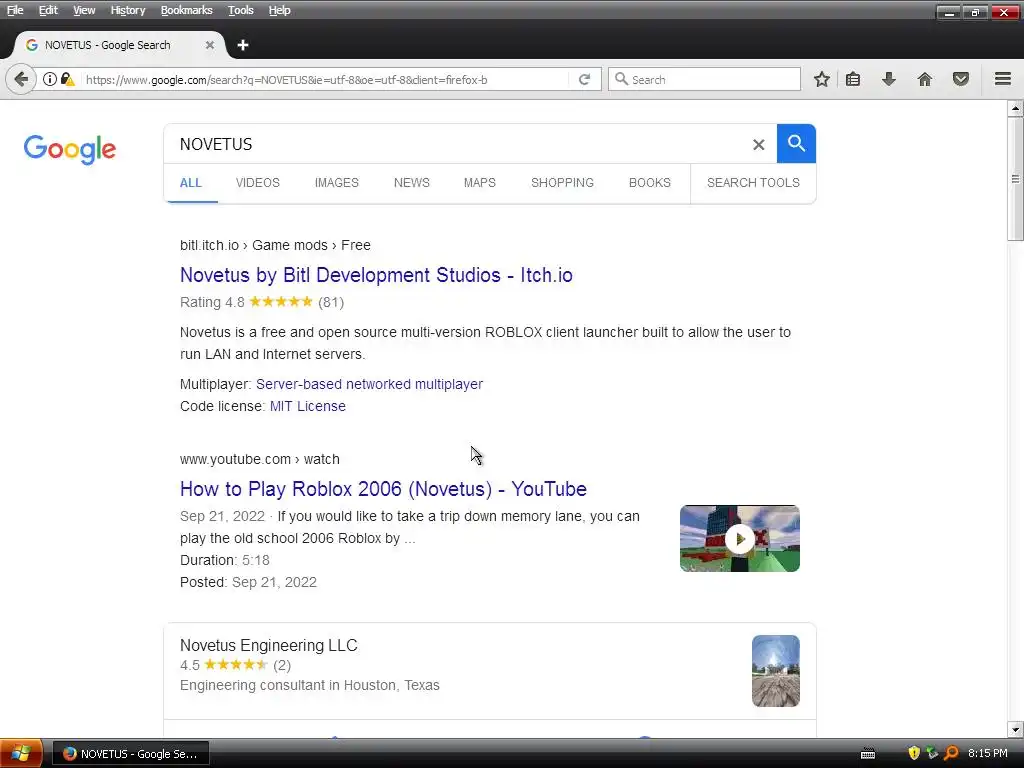Open Server-based networked multiplayer link

point(369,384)
